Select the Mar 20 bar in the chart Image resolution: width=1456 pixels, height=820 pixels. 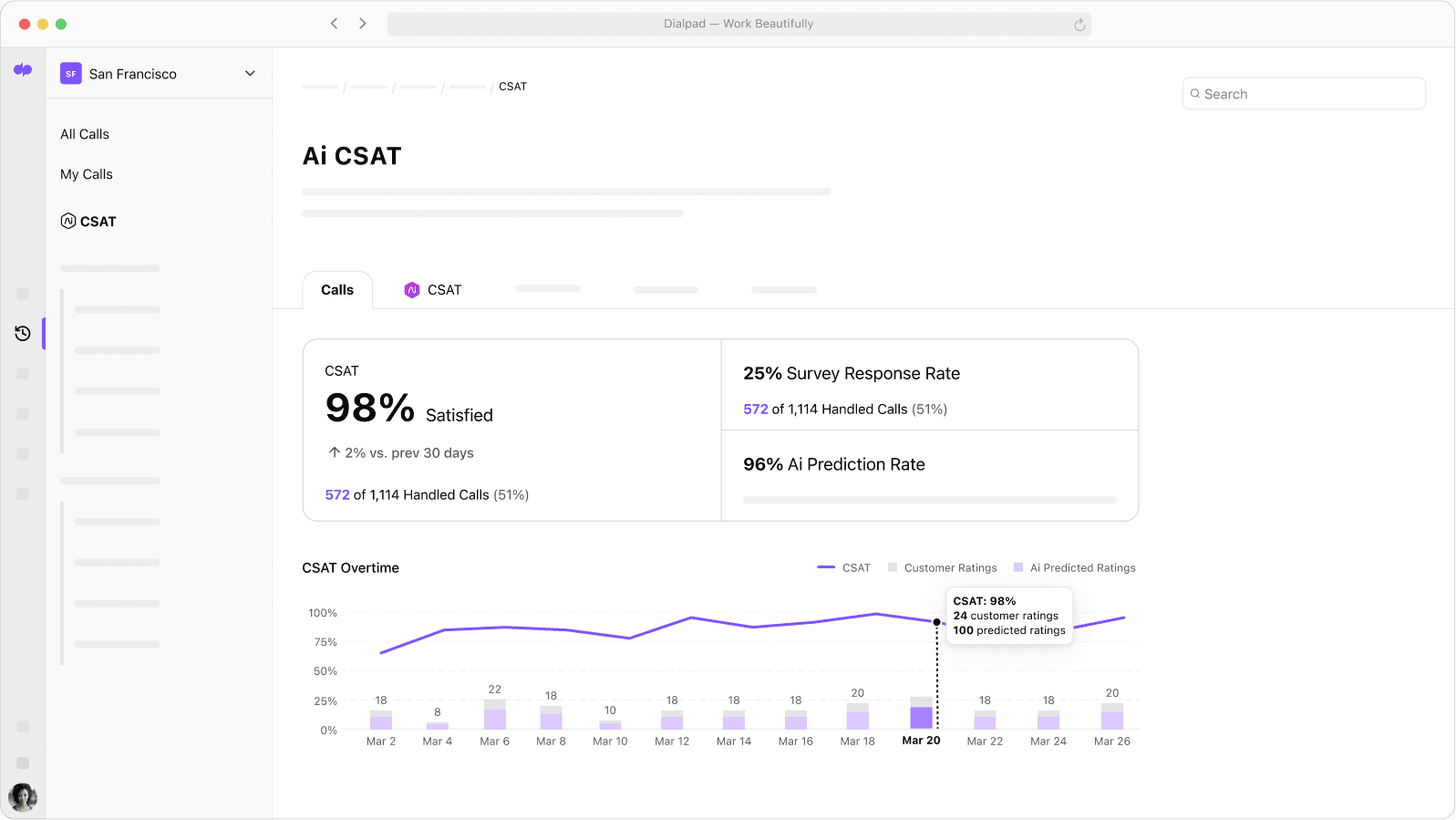coord(922,715)
